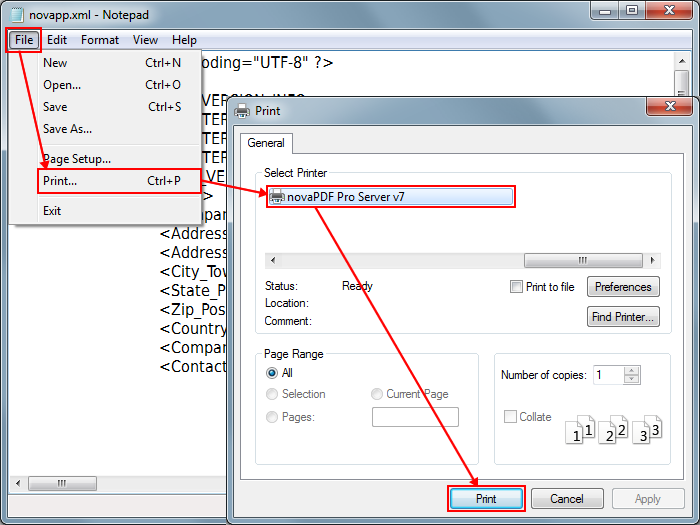The image size is (700, 525).
Task: Select the Pages radio button
Action: pyautogui.click(x=272, y=417)
